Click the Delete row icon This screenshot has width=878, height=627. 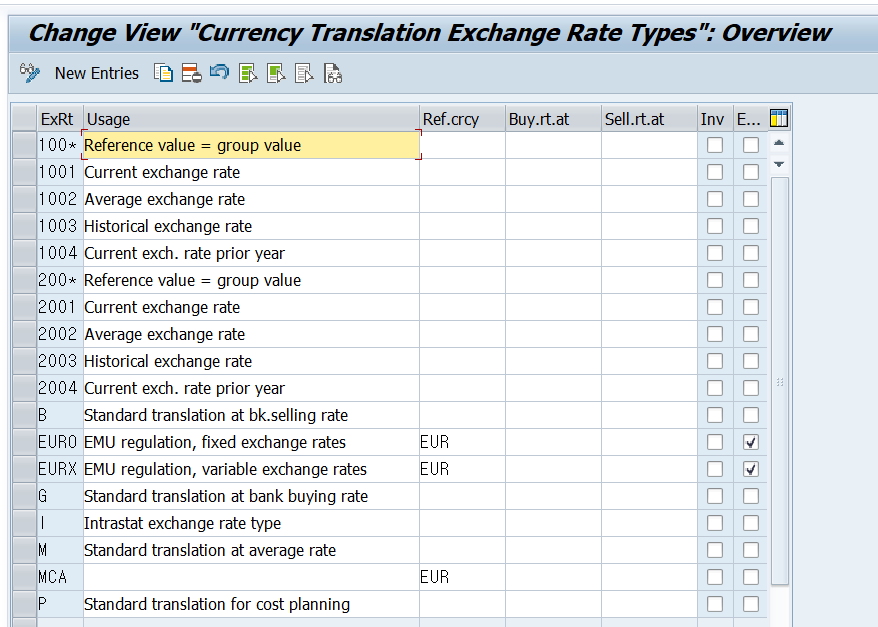(192, 73)
